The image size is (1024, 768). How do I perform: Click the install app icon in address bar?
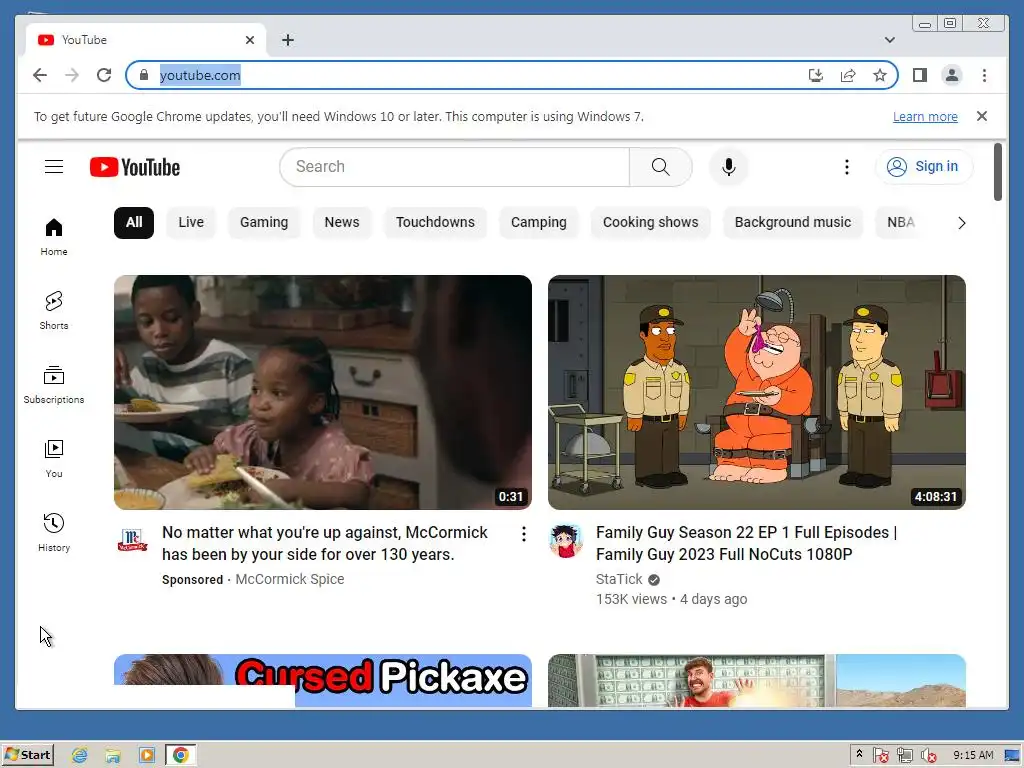816,75
